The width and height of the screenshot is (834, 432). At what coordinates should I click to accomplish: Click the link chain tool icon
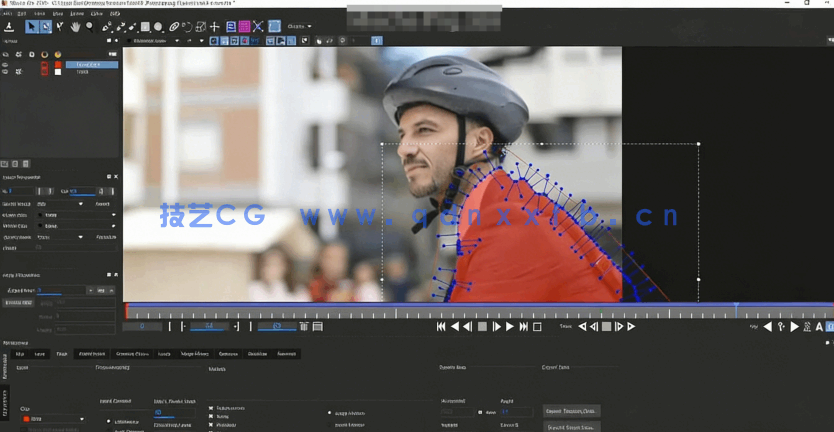point(174,27)
